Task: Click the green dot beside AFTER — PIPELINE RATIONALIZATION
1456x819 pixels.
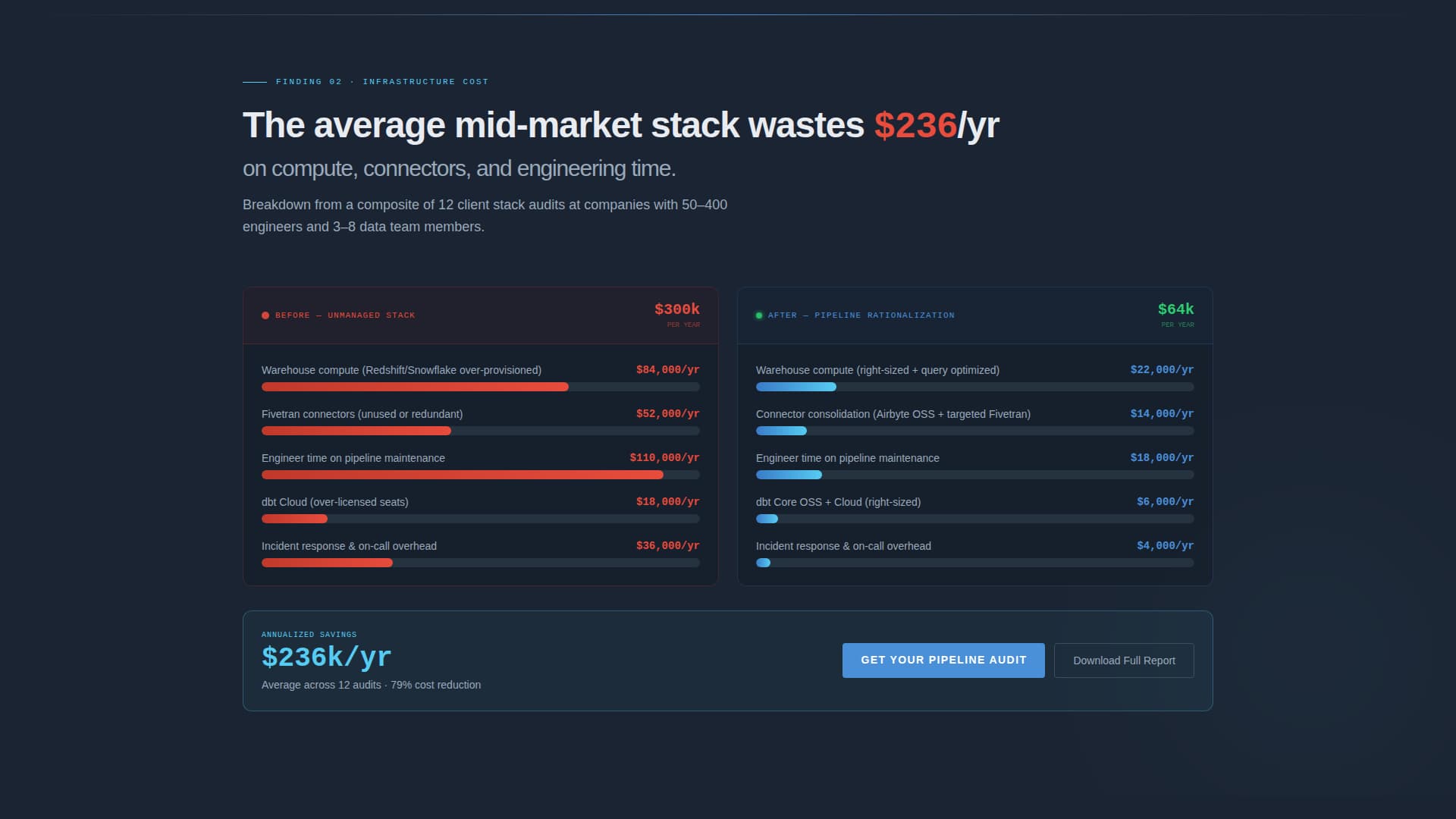Action: tap(759, 315)
